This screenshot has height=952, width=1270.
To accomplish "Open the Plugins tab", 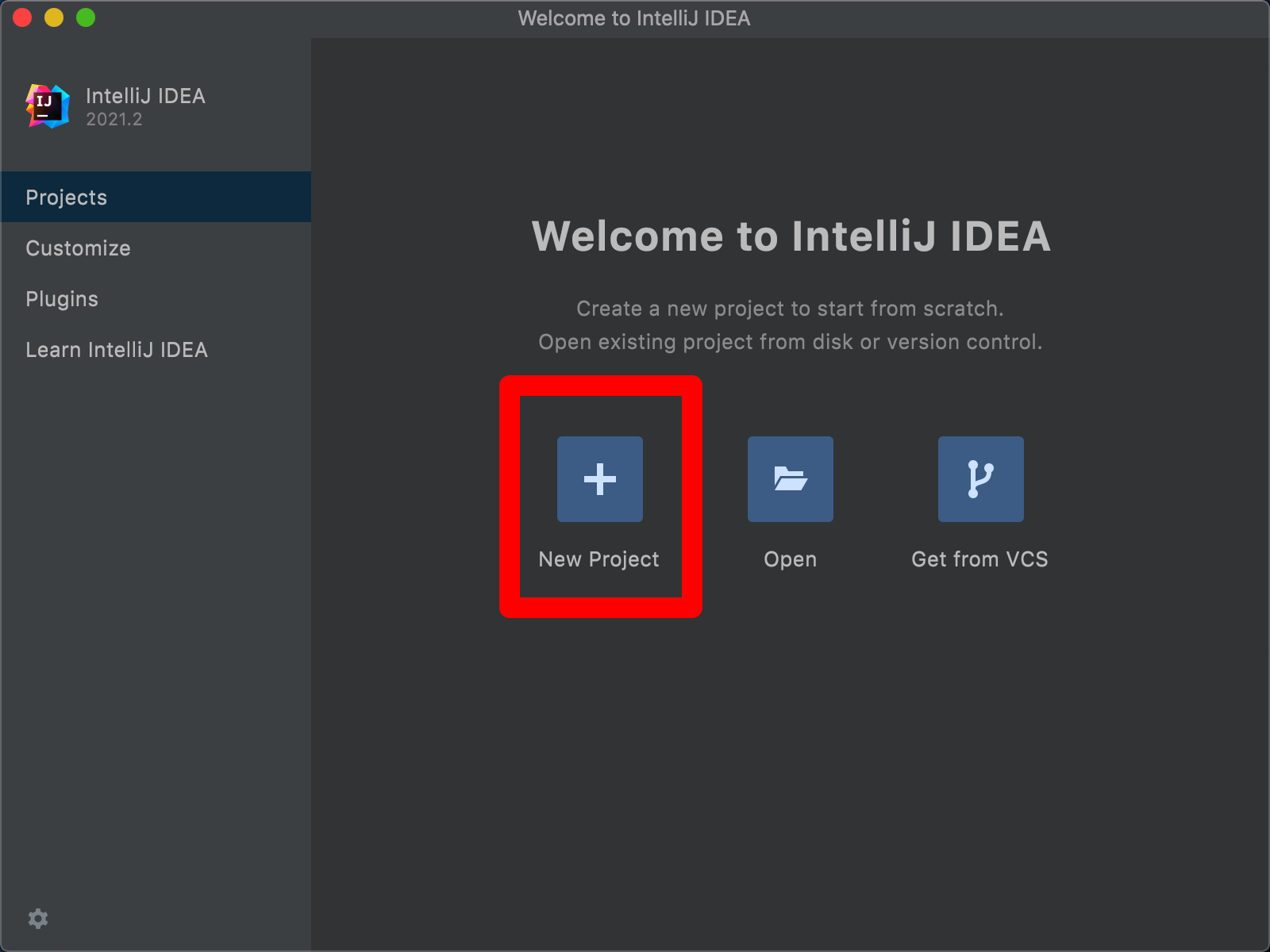I will point(156,298).
